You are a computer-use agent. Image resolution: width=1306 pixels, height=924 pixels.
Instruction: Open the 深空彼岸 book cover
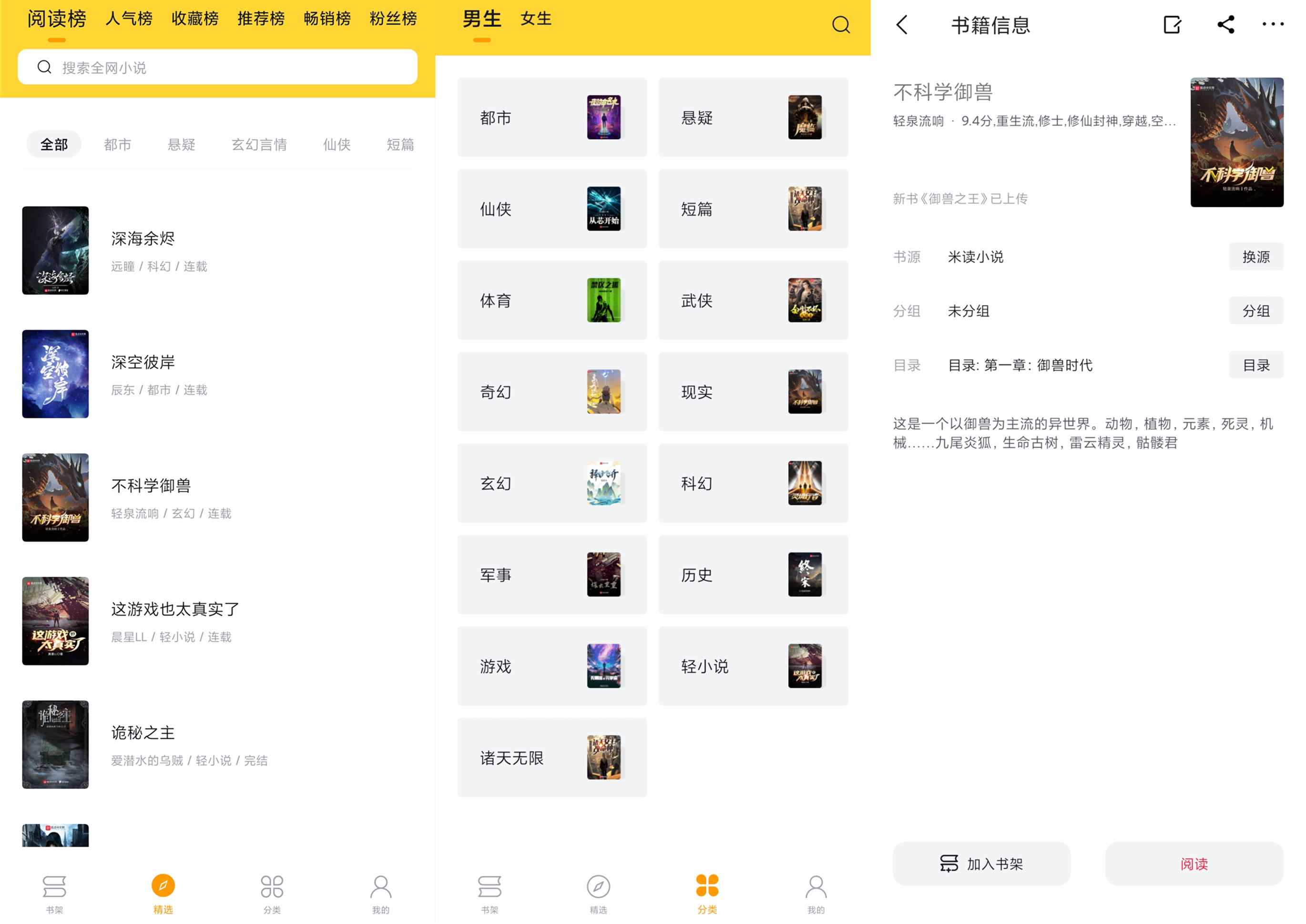tap(55, 374)
